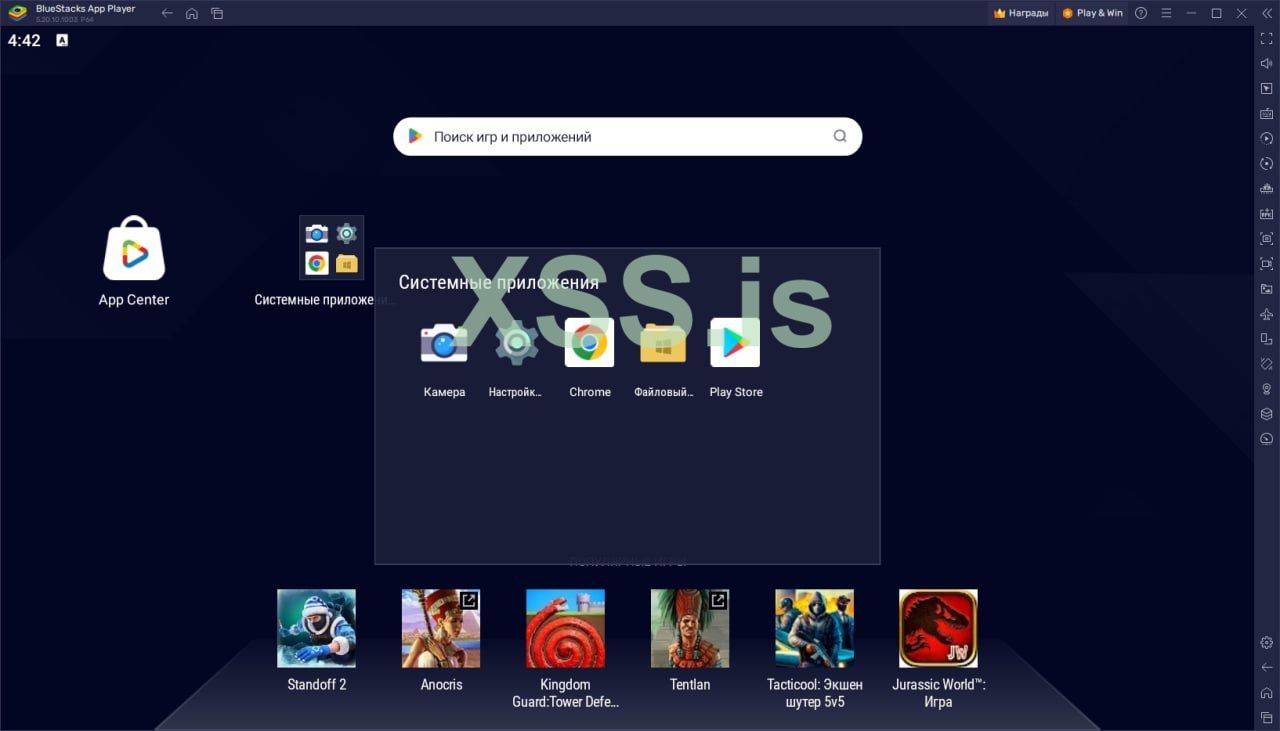Screen dimensions: 1280x731
Task: Open the Play & Win button
Action: (x=1092, y=13)
